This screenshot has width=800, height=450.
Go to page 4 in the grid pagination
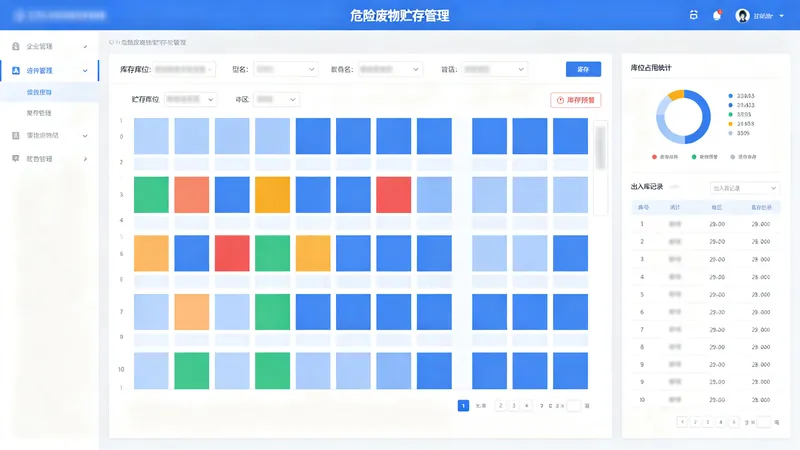(x=527, y=406)
